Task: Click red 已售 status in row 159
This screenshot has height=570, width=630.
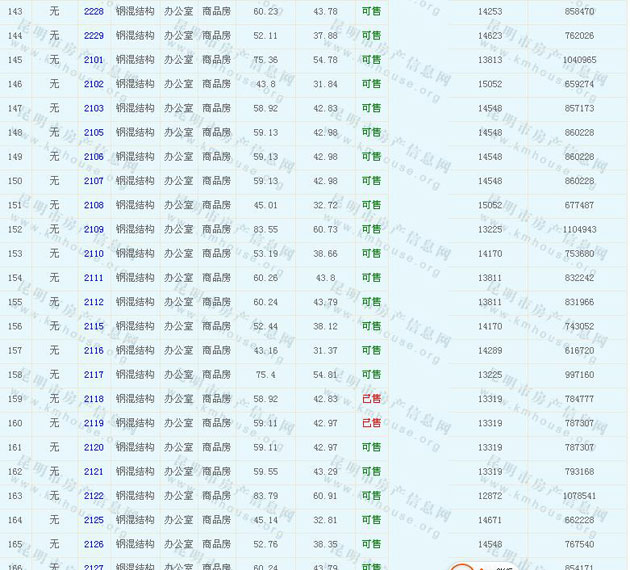Action: click(x=371, y=399)
